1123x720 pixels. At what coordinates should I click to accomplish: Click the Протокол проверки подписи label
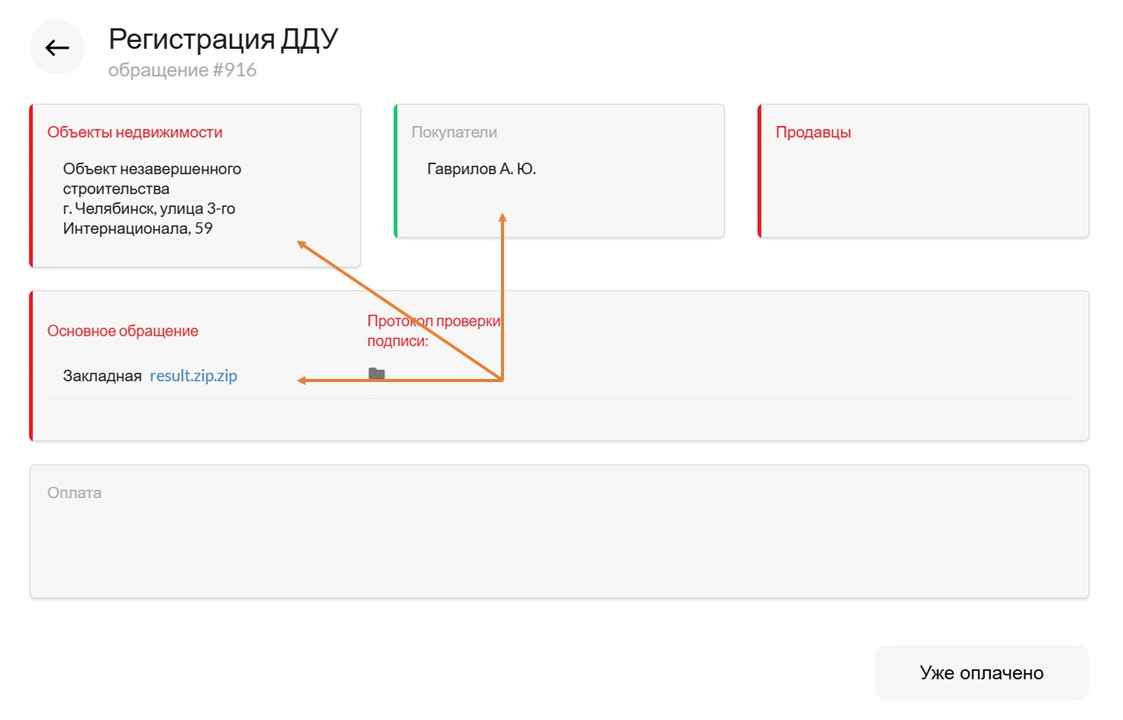point(432,331)
